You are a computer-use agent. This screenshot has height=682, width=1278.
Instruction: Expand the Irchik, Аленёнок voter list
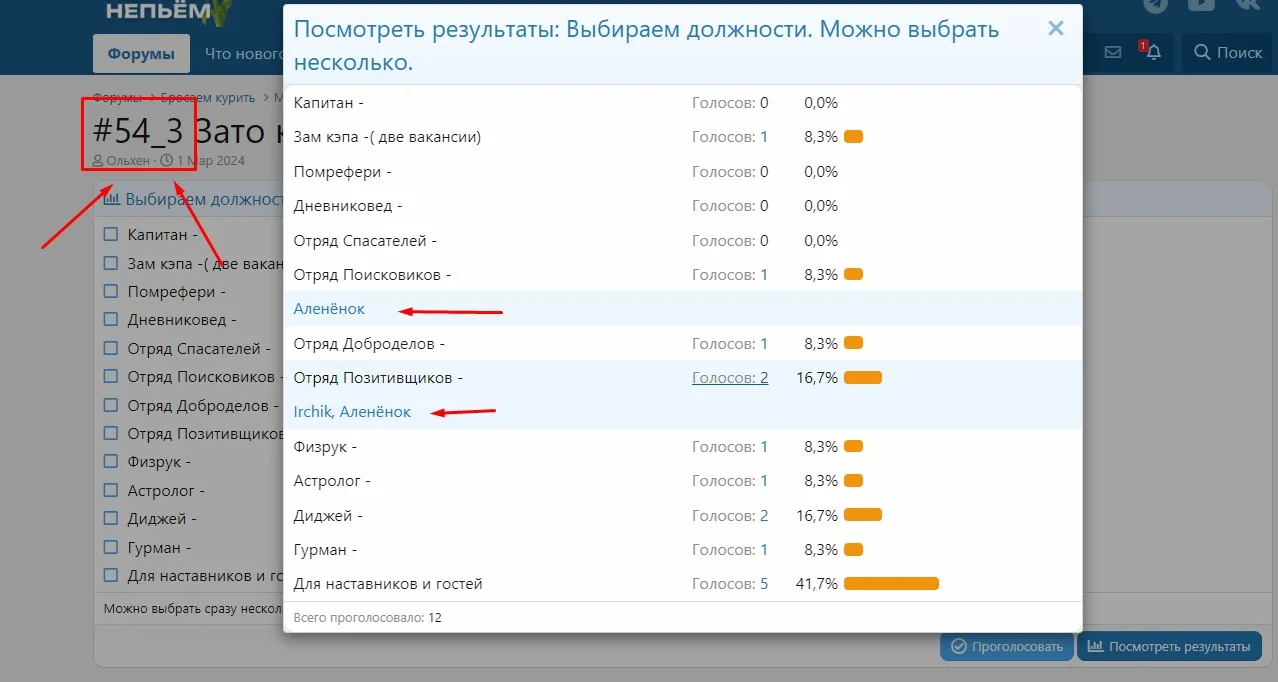(x=350, y=411)
